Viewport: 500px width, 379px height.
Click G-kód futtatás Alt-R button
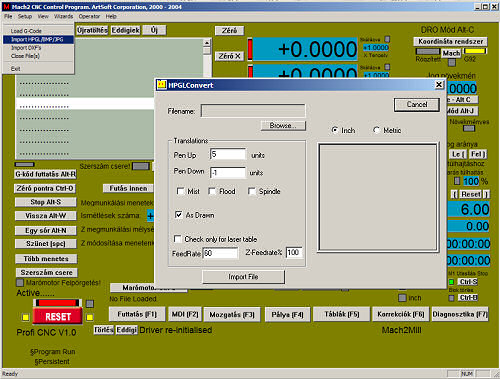tap(45, 174)
